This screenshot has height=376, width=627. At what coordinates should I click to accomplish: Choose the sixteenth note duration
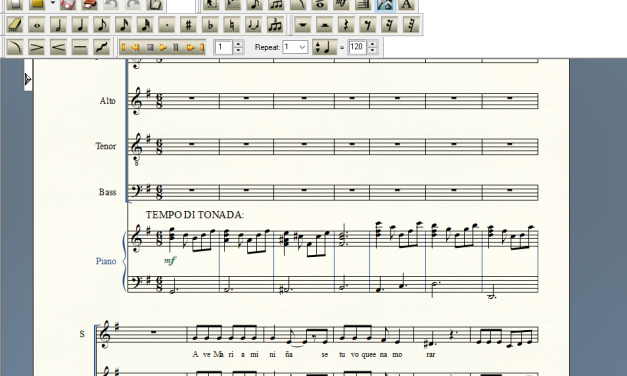click(x=124, y=25)
